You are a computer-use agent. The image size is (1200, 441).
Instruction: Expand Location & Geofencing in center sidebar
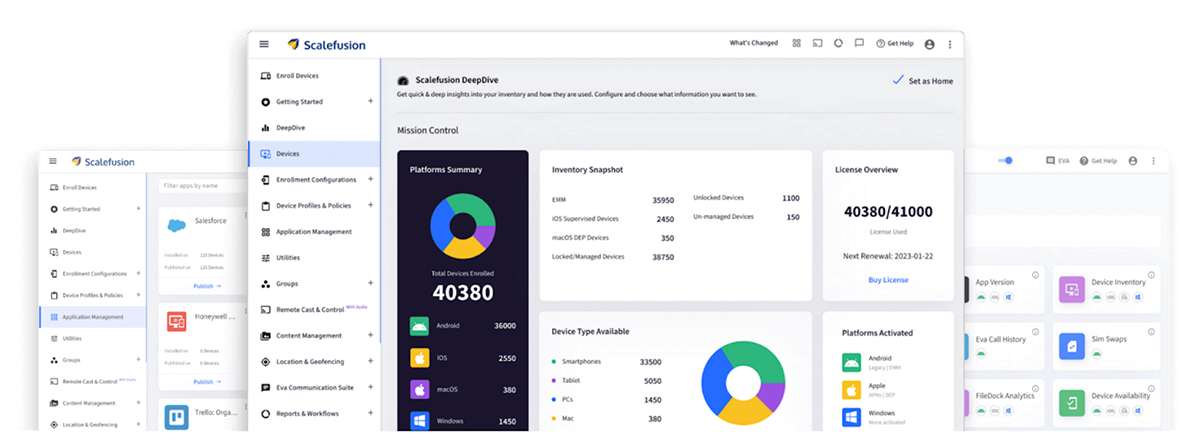370,361
